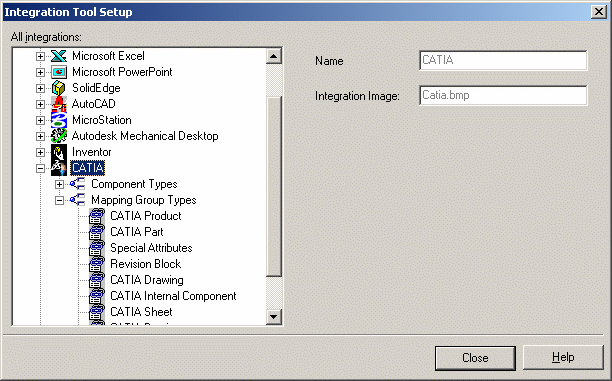612x381 pixels.
Task: Click the CATIA integration icon
Action: pos(59,168)
